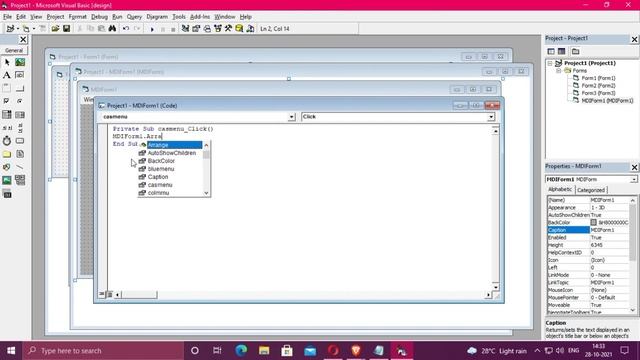The width and height of the screenshot is (640, 360).
Task: Select the DriveListBox tool in toolbox
Action: coord(20,141)
